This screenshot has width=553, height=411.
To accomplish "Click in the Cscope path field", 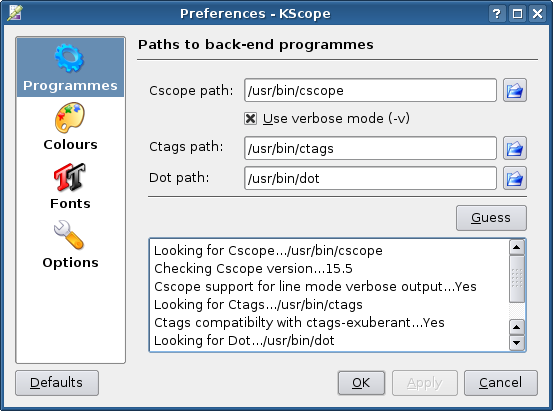I will tap(370, 90).
